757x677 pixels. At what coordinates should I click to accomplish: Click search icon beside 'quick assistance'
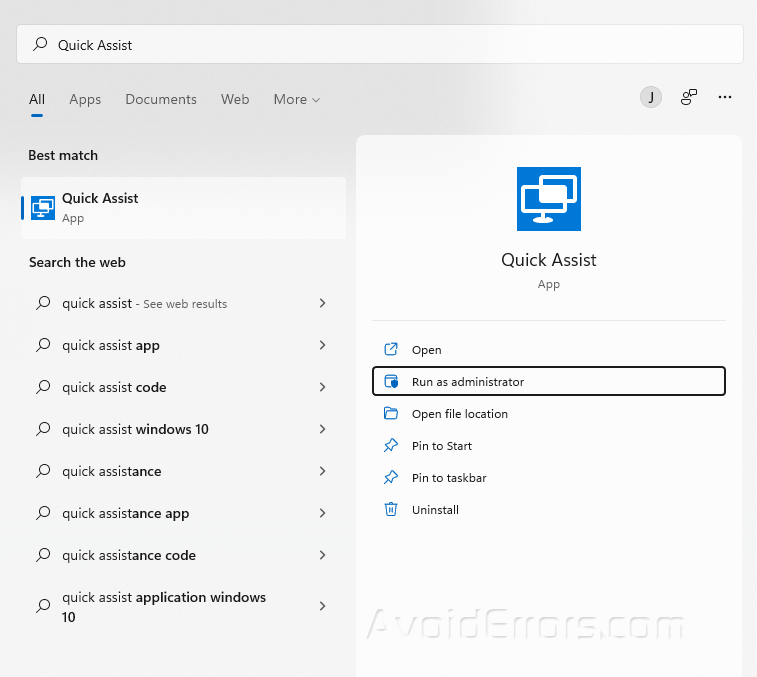[x=43, y=471]
